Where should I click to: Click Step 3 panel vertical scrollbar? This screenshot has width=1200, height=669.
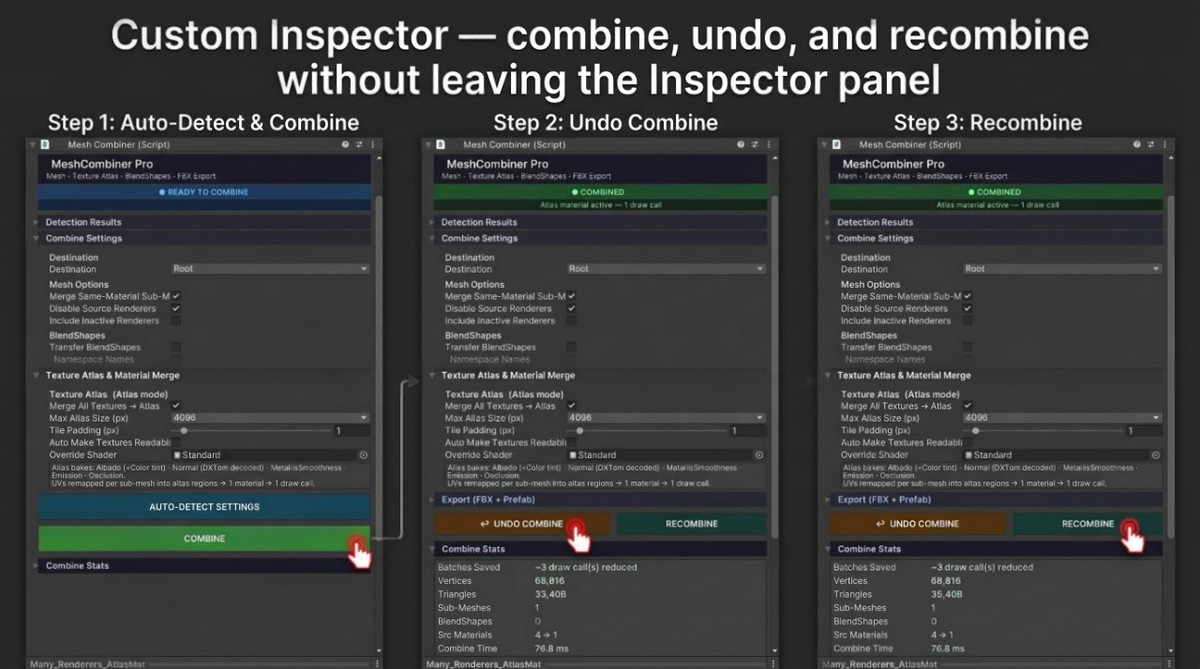coord(1171,365)
